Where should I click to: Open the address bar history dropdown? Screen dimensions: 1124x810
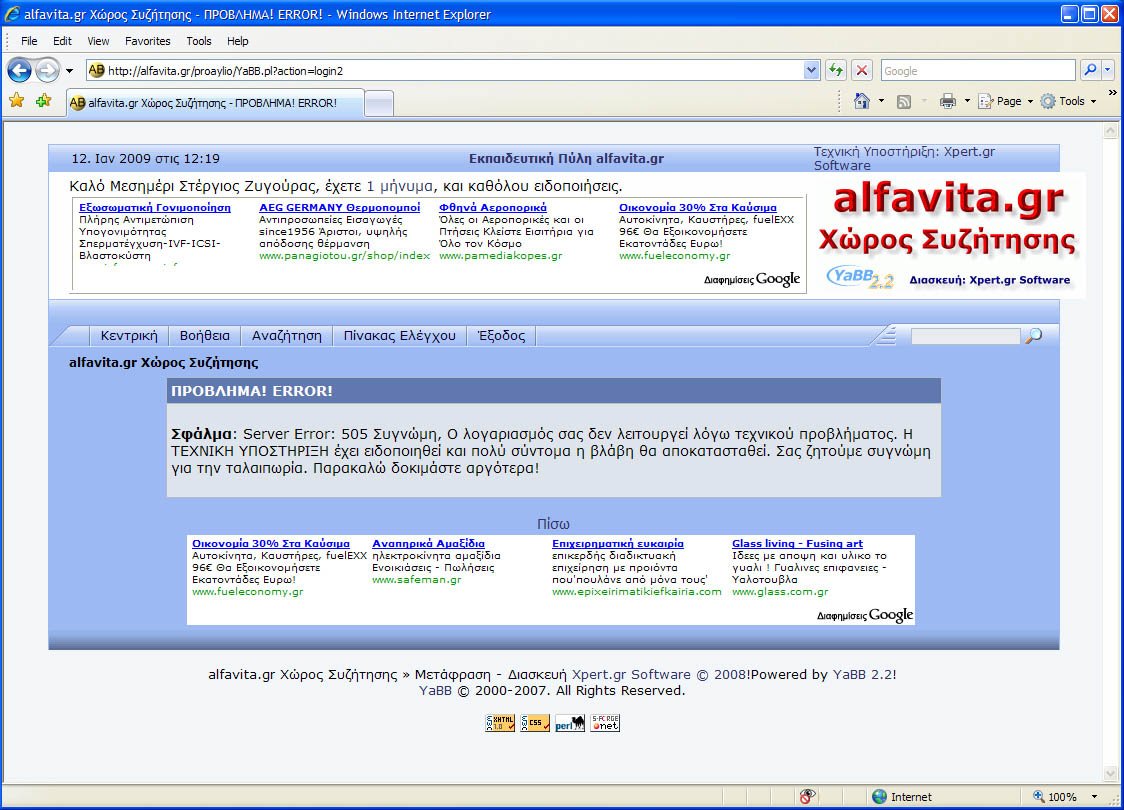click(812, 71)
